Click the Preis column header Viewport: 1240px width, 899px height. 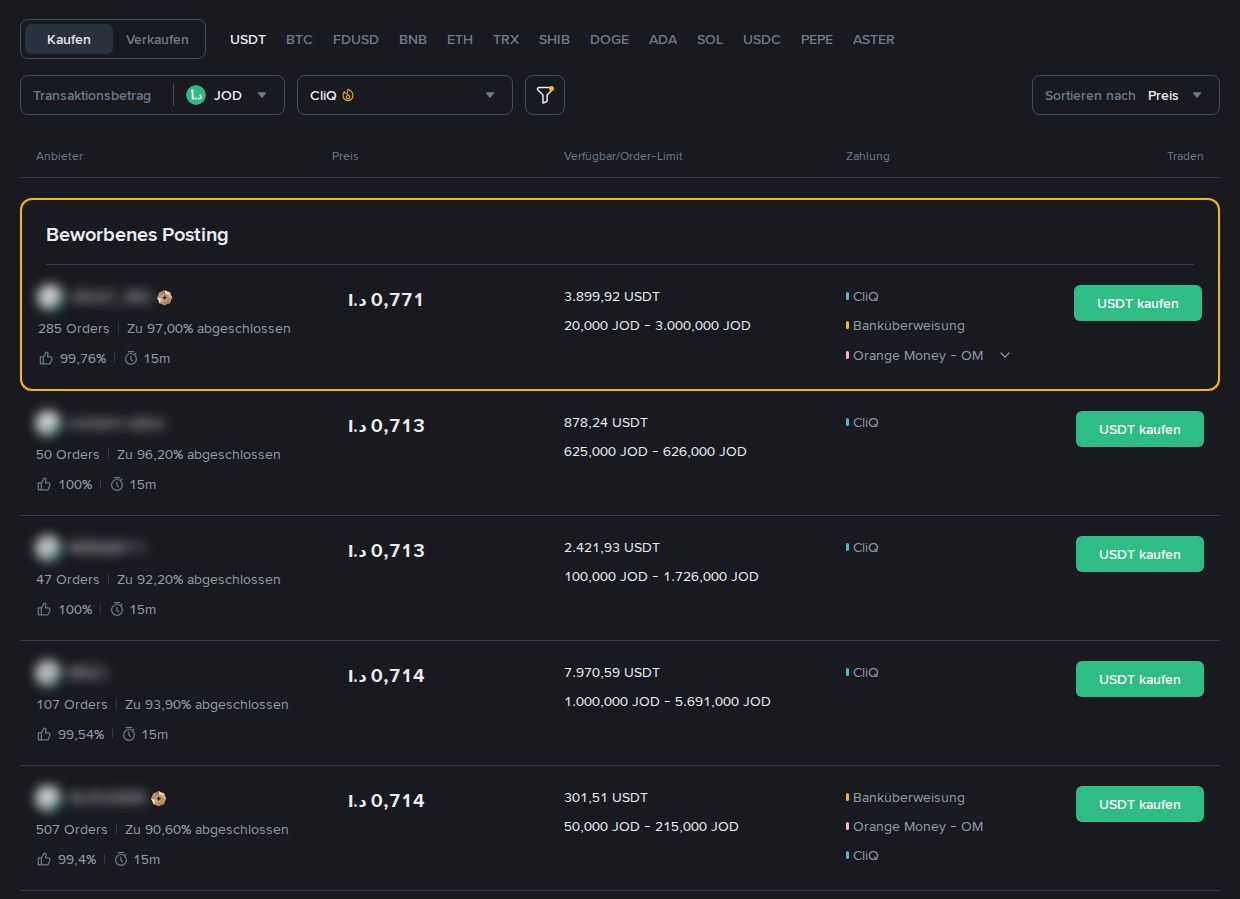pos(345,156)
